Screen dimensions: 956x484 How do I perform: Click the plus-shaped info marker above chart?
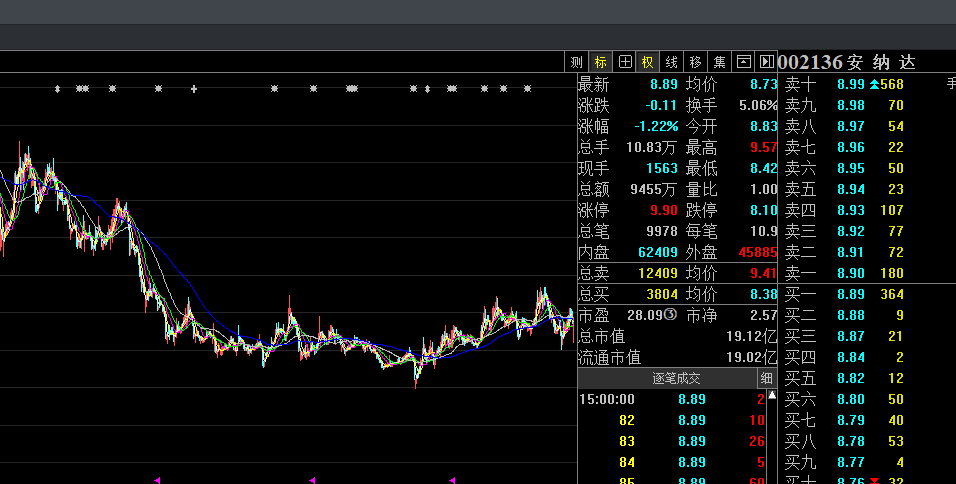click(193, 89)
